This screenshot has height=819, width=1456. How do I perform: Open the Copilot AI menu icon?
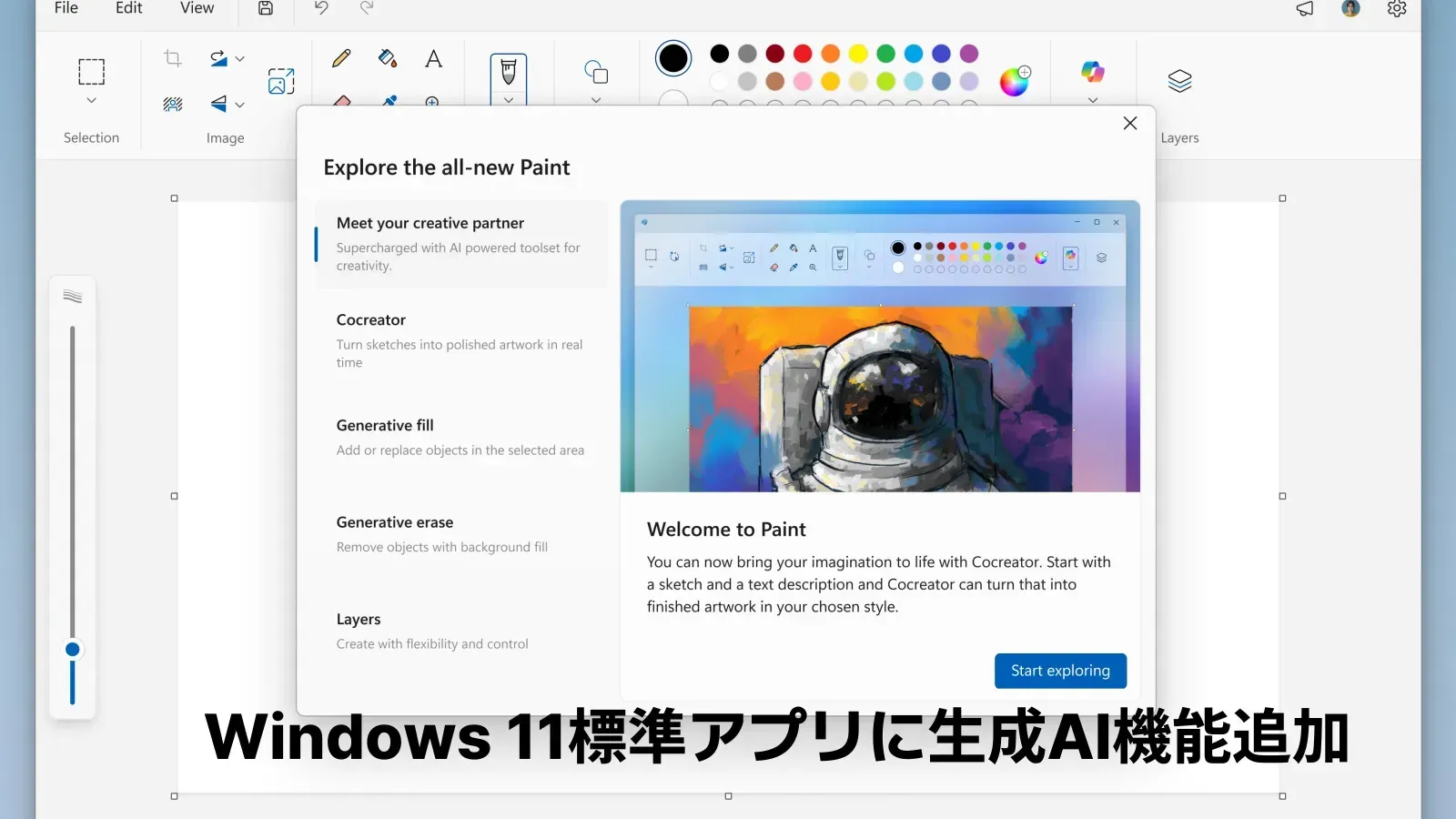1092,71
